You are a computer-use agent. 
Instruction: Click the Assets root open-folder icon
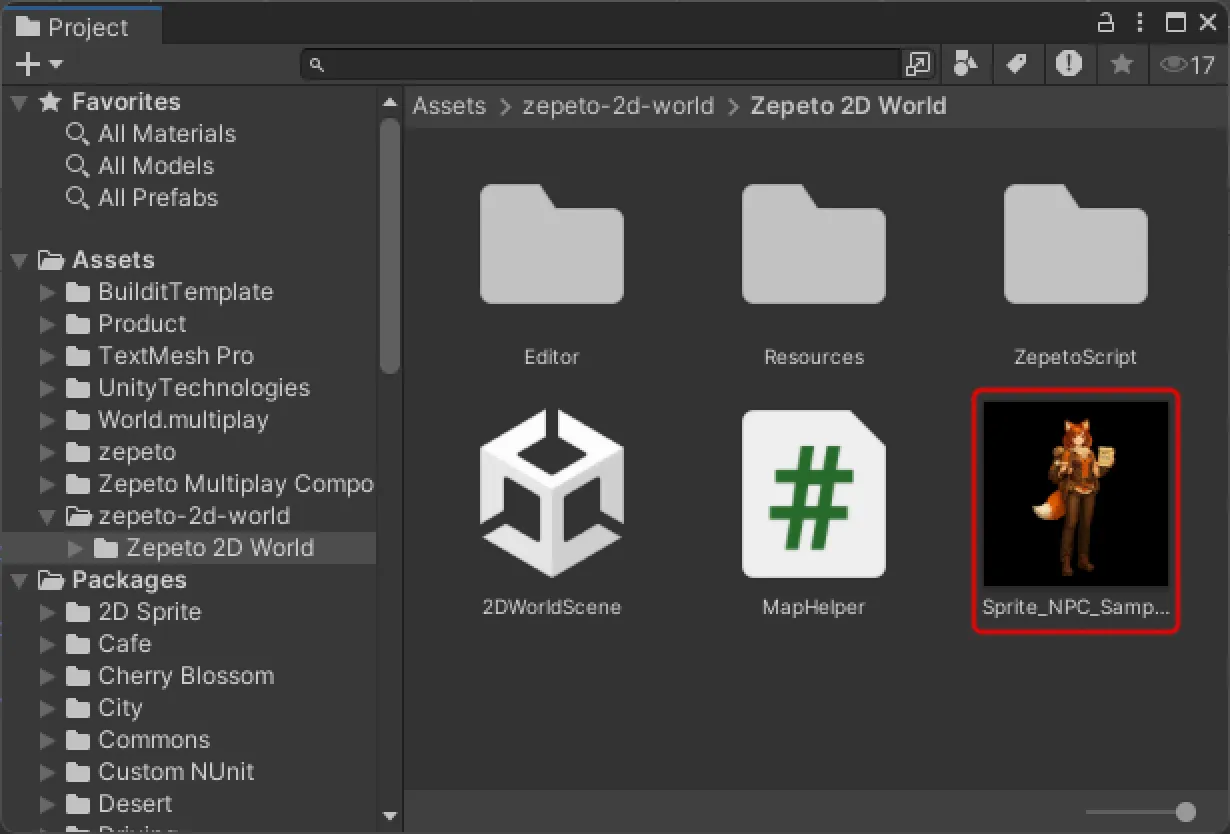pos(51,260)
